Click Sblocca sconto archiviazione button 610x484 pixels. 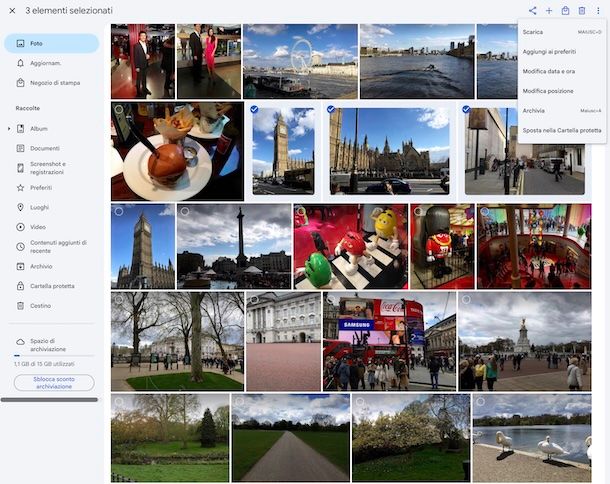[54, 382]
